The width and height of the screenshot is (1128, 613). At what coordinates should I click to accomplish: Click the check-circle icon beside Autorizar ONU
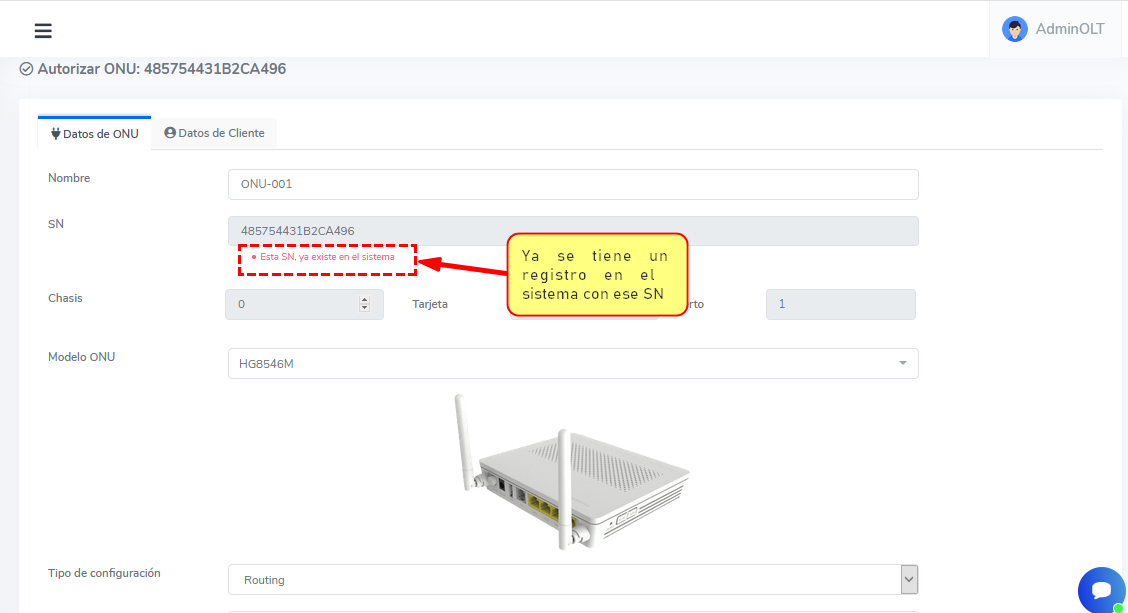[26, 70]
